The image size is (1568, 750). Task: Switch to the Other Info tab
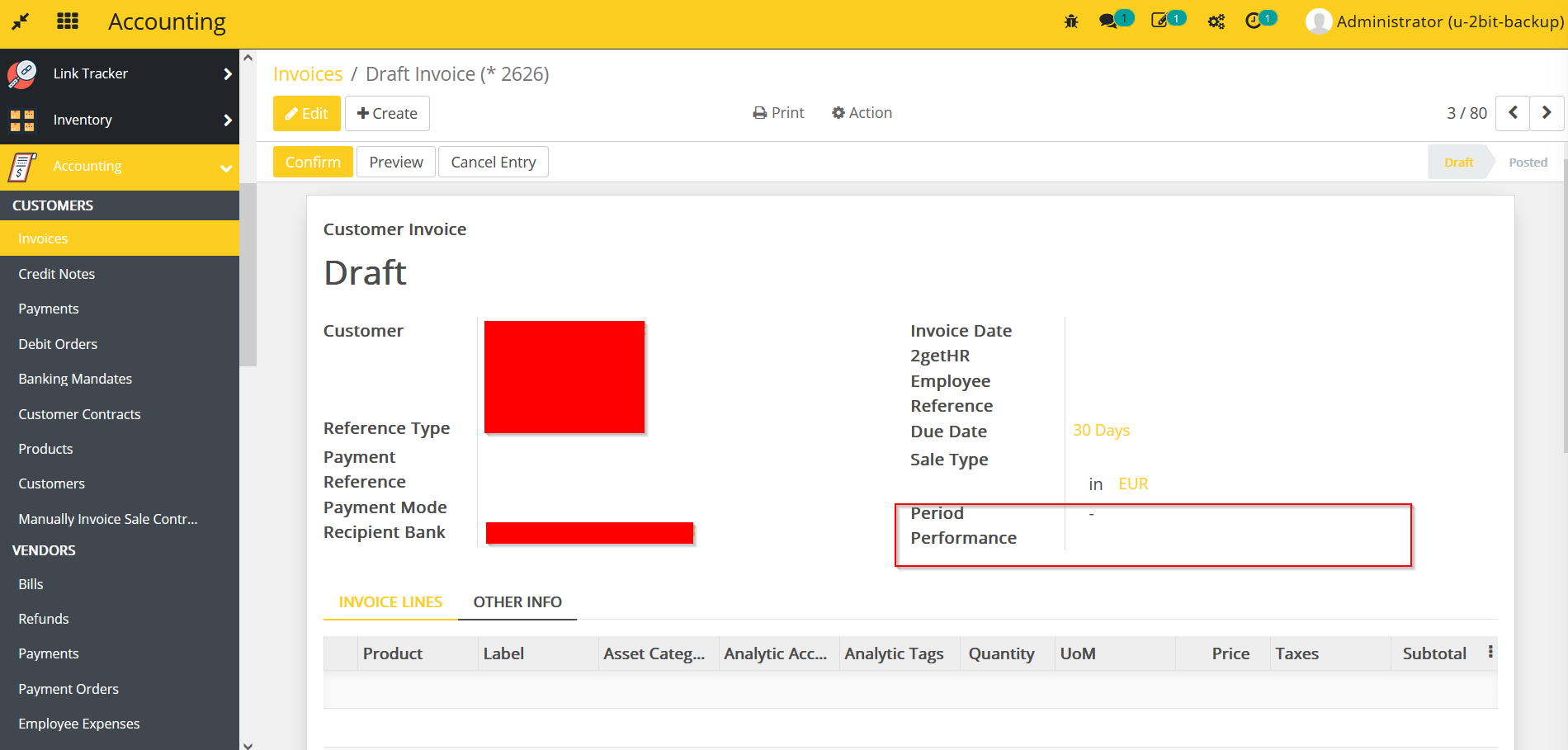tap(517, 602)
